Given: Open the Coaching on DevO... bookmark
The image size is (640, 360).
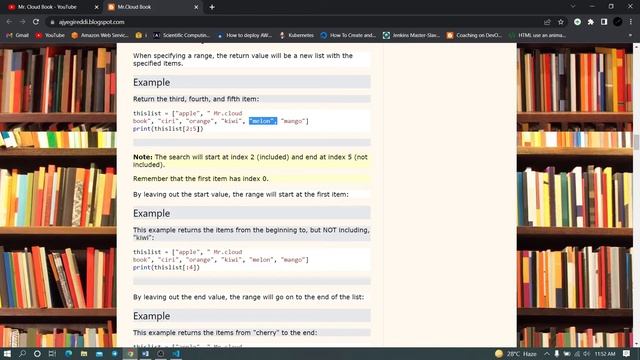Looking at the screenshot, I should click(x=474, y=36).
